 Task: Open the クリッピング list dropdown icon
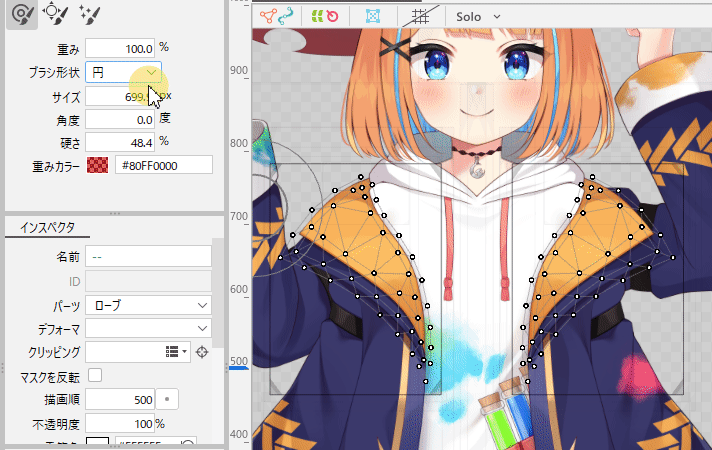point(177,351)
